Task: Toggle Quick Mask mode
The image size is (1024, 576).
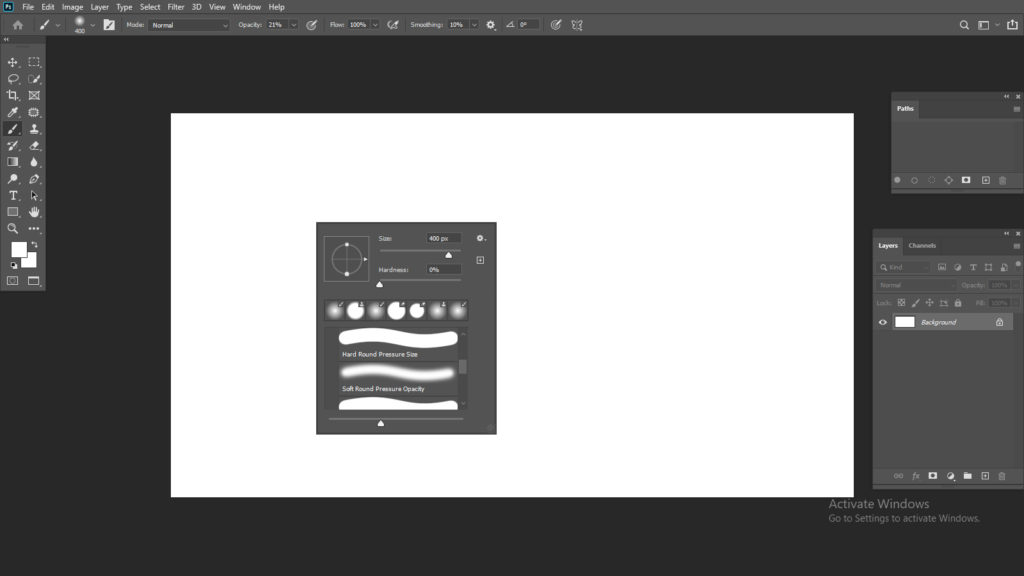Action: point(12,281)
